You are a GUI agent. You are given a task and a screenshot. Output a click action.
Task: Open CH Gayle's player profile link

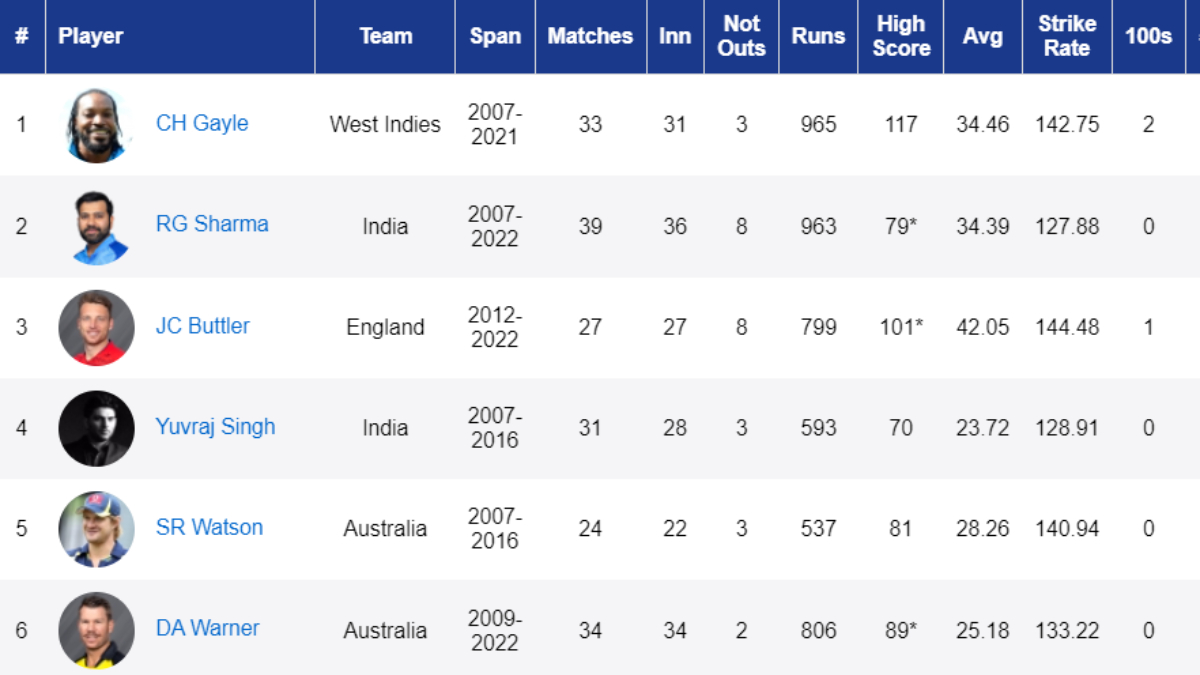202,123
